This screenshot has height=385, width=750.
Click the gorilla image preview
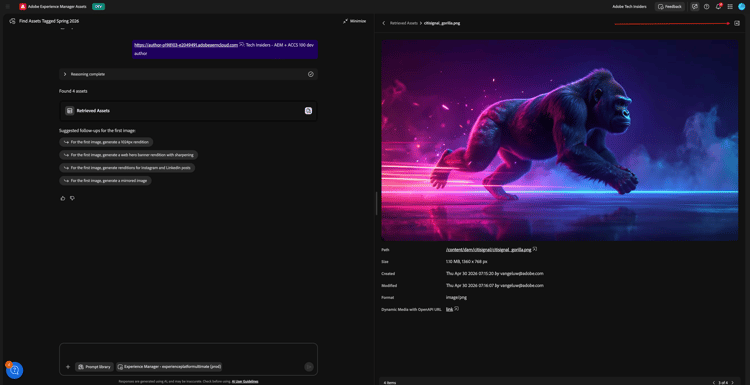[560, 140]
